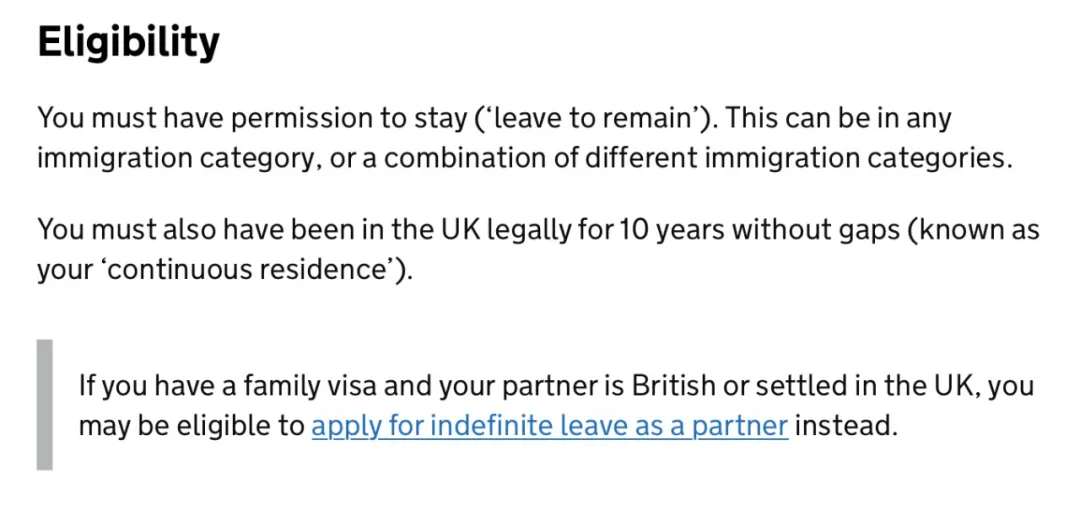1080x521 pixels.
Task: Open the 'apply for indefinite leave as a partner' link
Action: coord(549,426)
